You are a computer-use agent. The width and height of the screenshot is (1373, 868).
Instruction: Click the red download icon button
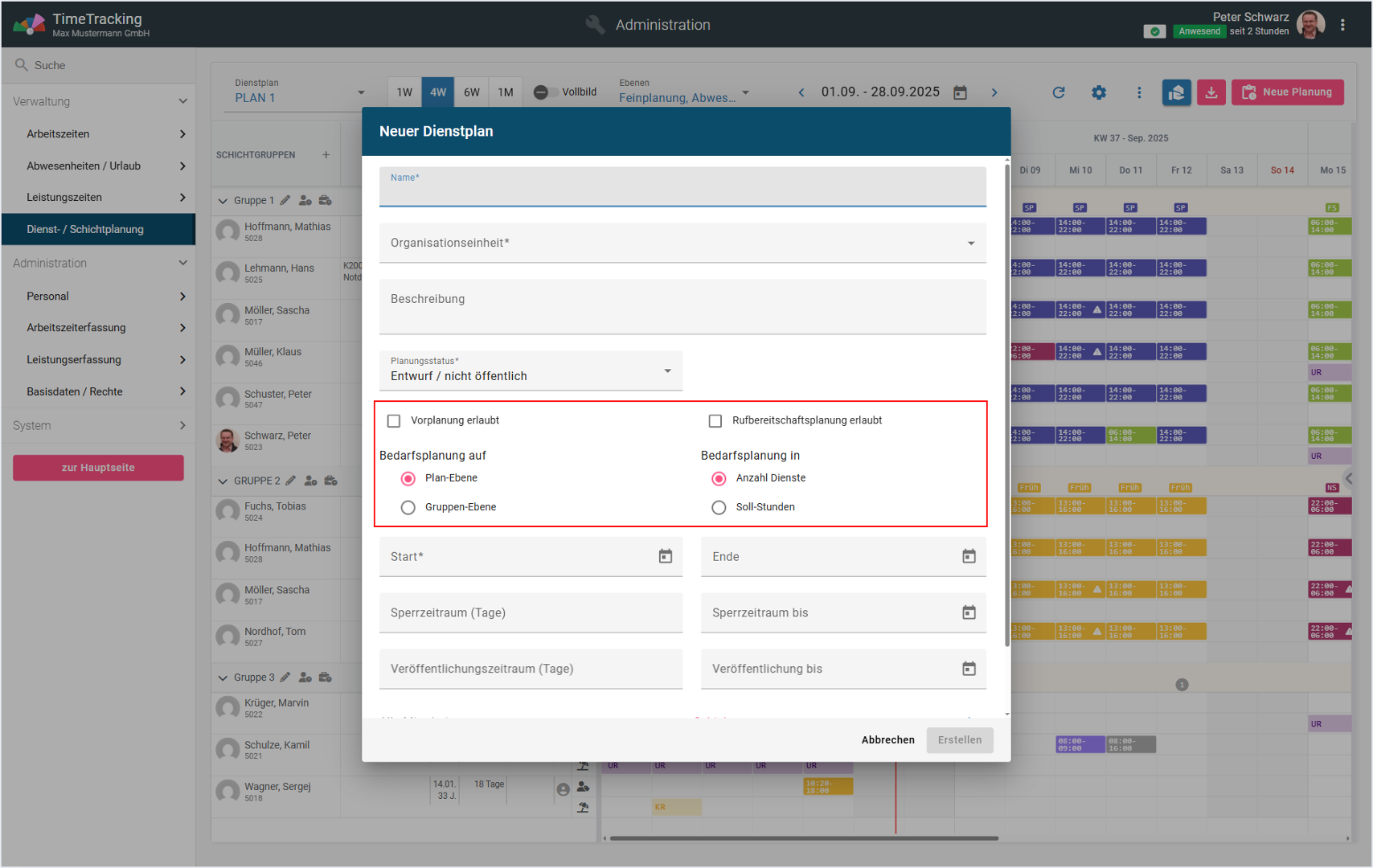click(1211, 92)
